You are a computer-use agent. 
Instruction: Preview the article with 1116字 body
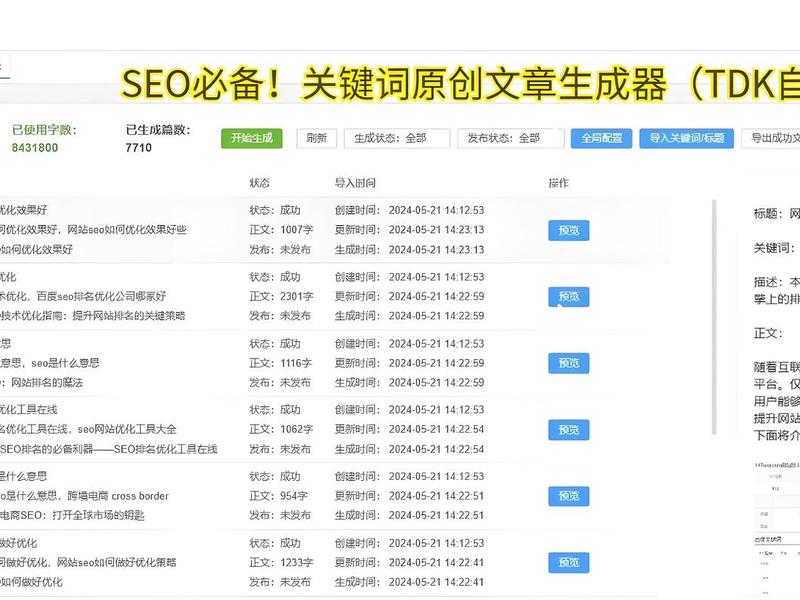(x=569, y=363)
